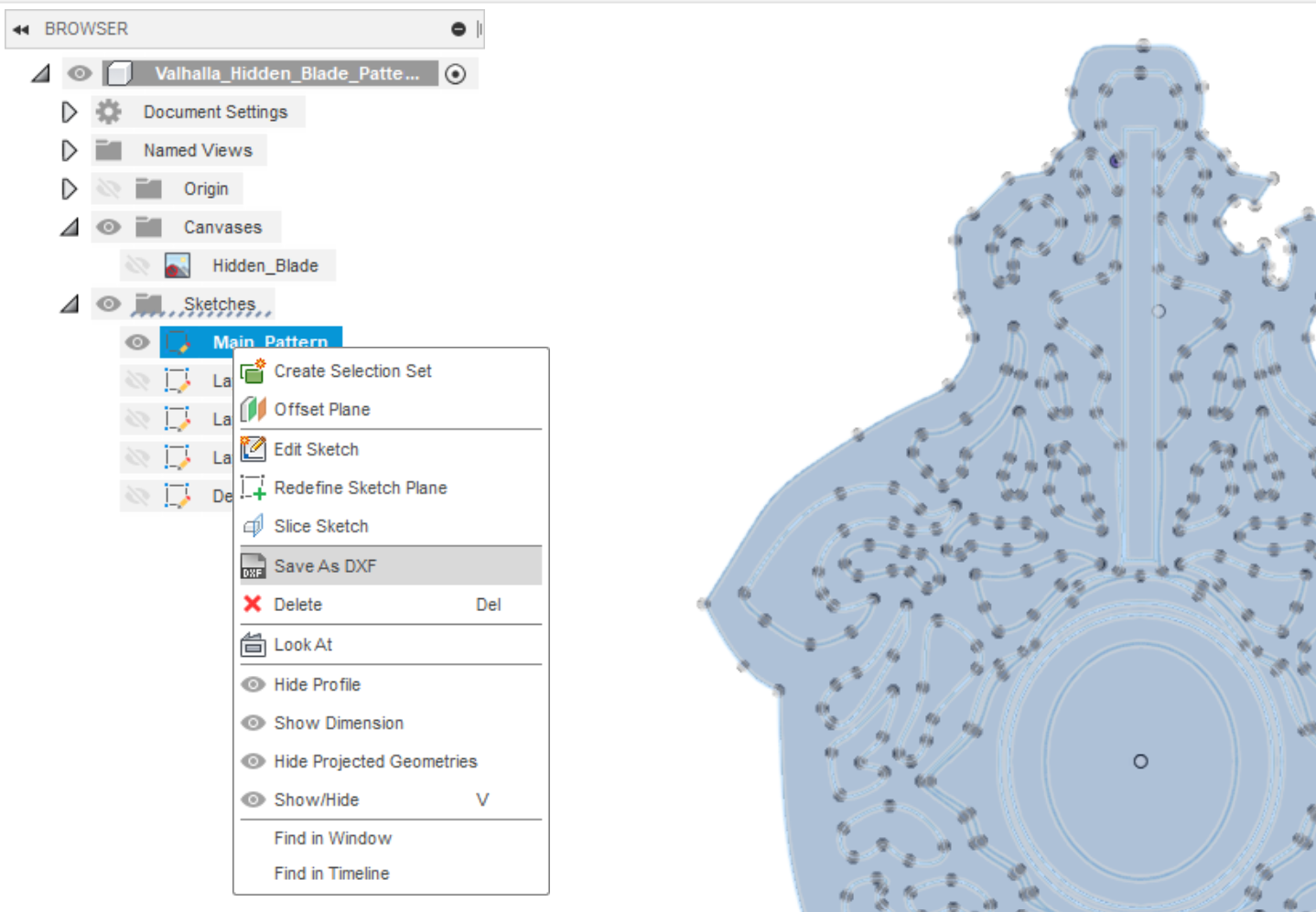The image size is (1316, 912).
Task: Click the Origin folder icon
Action: coord(148,188)
